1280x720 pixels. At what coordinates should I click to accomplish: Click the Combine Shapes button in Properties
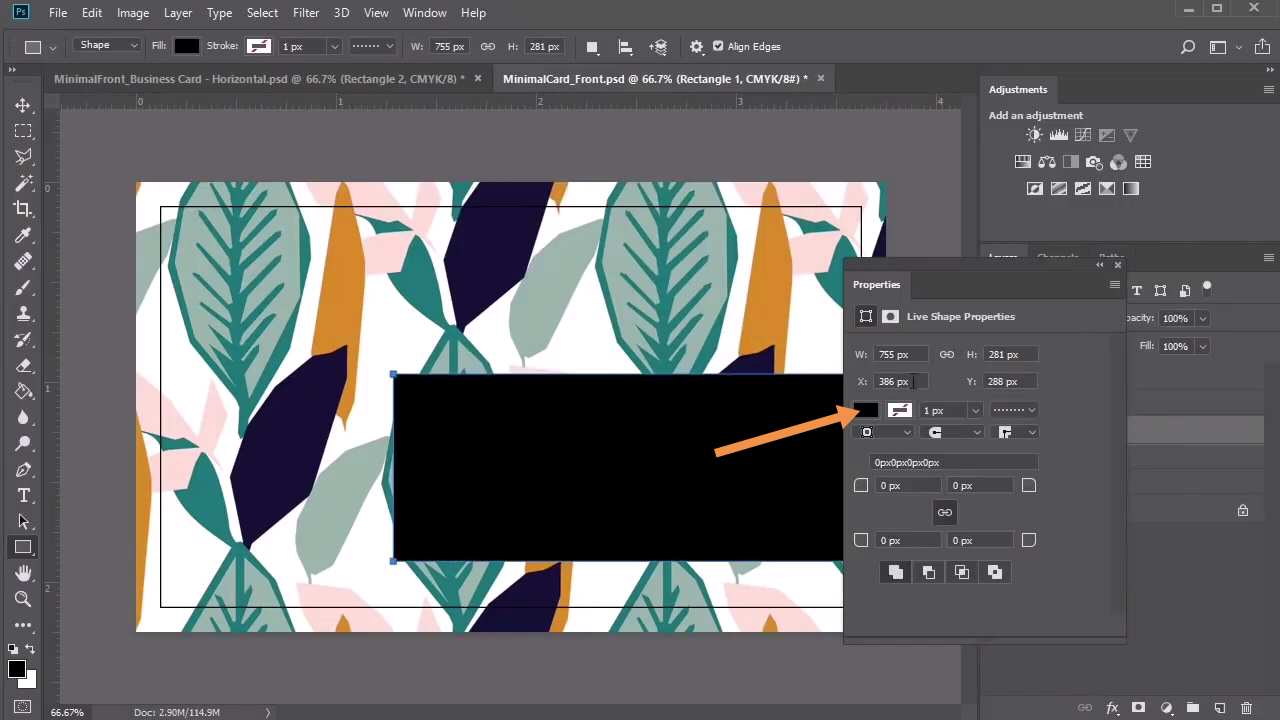(x=895, y=572)
